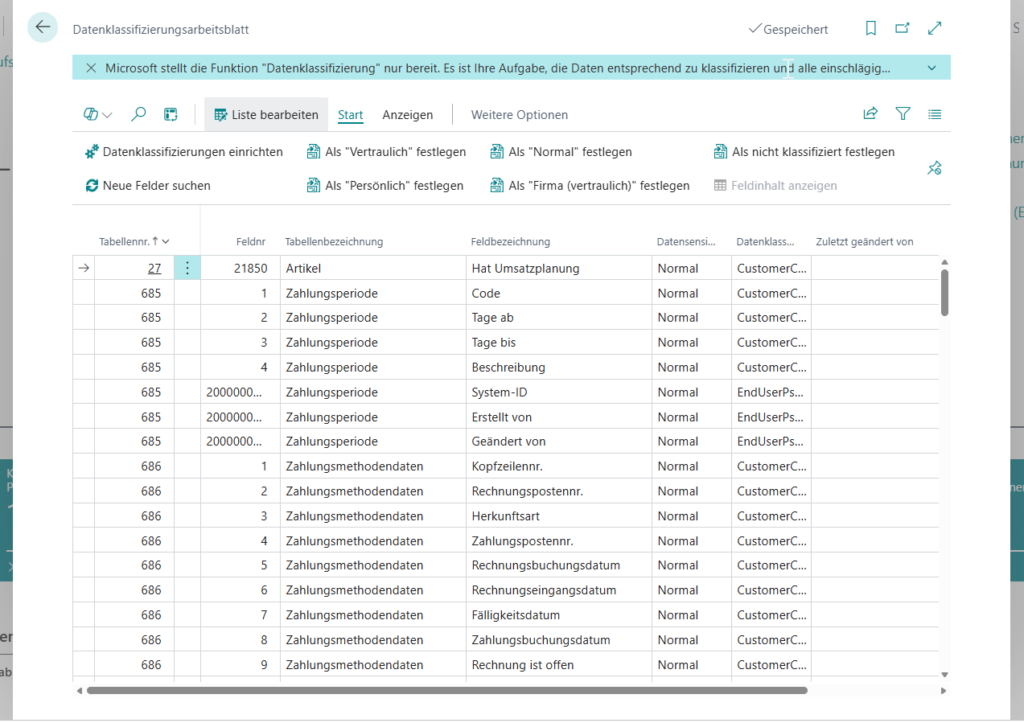This screenshot has width=1024, height=723.
Task: Select the Artikel cell in first row
Action: pyautogui.click(x=373, y=268)
